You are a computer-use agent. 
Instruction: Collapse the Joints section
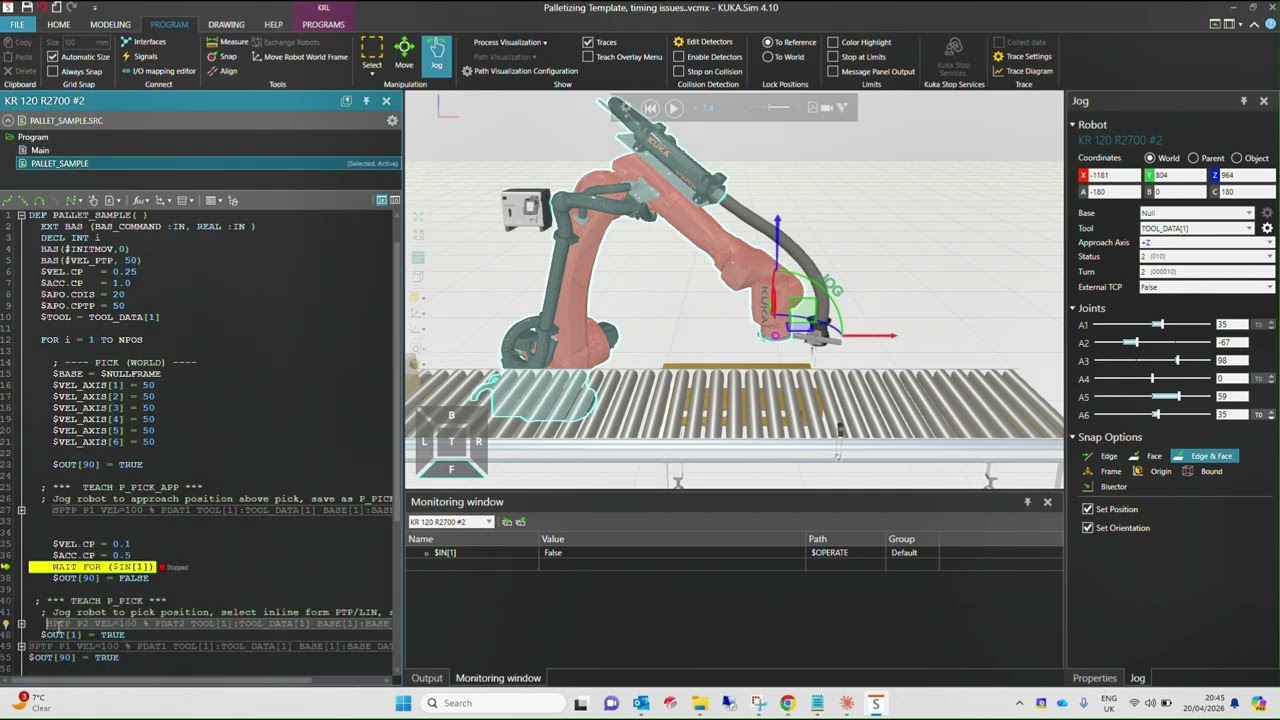1072,308
